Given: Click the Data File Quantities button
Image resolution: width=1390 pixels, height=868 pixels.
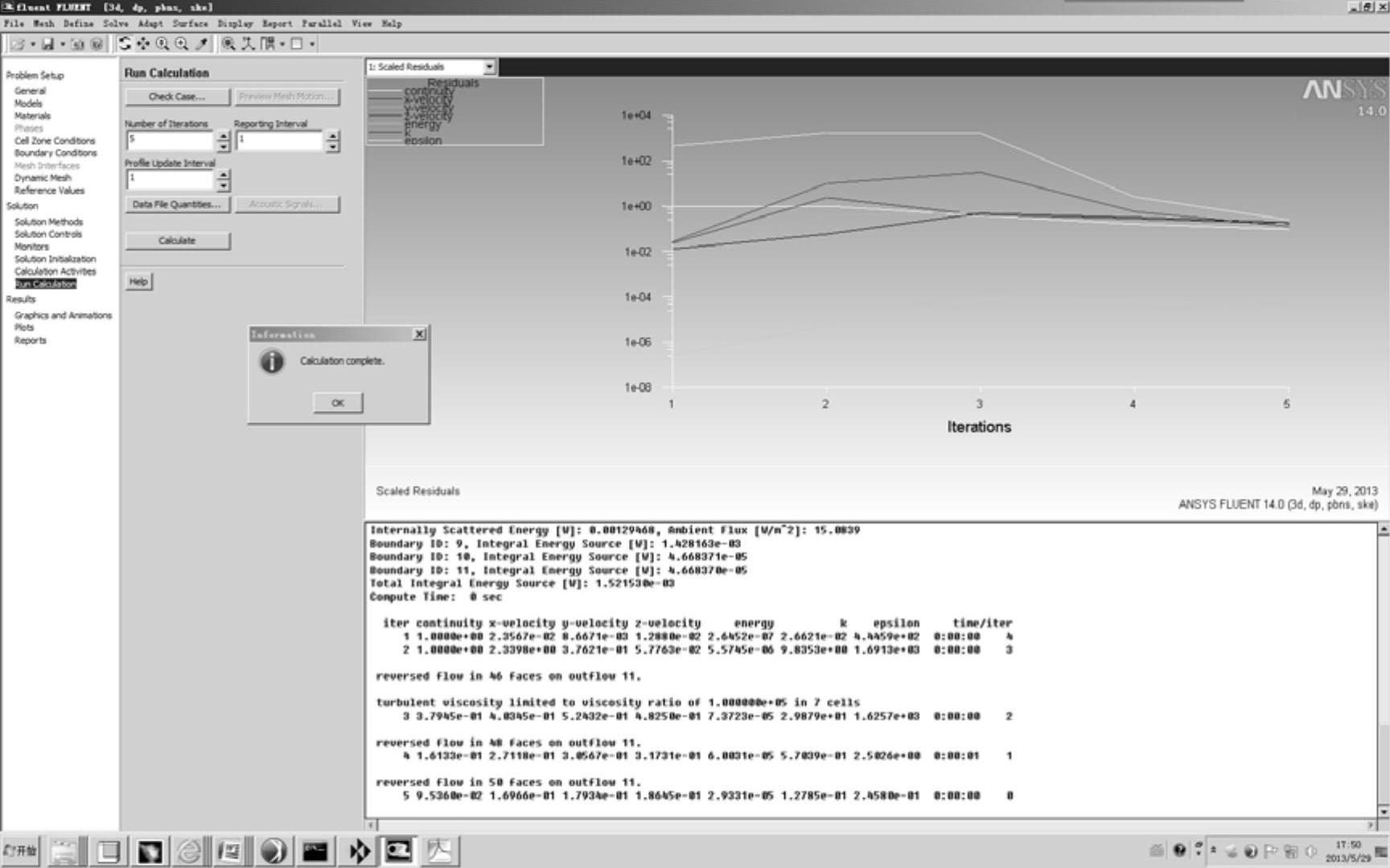Looking at the screenshot, I should pyautogui.click(x=177, y=204).
